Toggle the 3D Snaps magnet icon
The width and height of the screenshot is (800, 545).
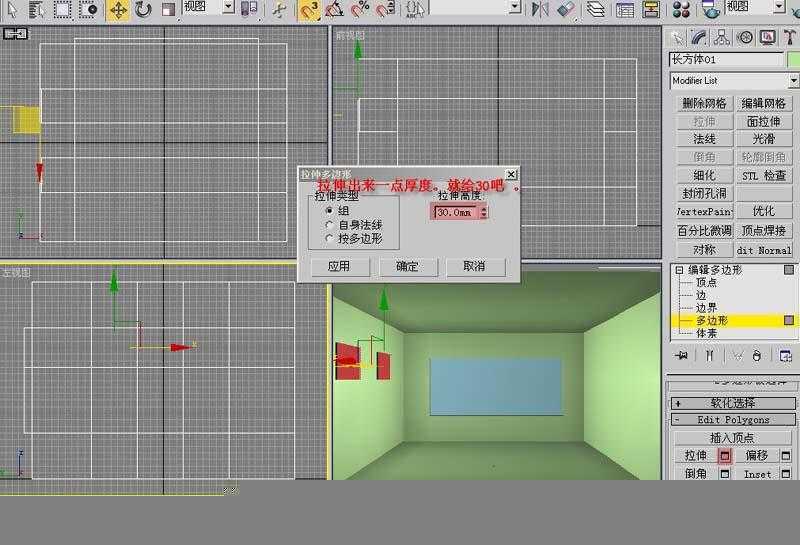[310, 9]
